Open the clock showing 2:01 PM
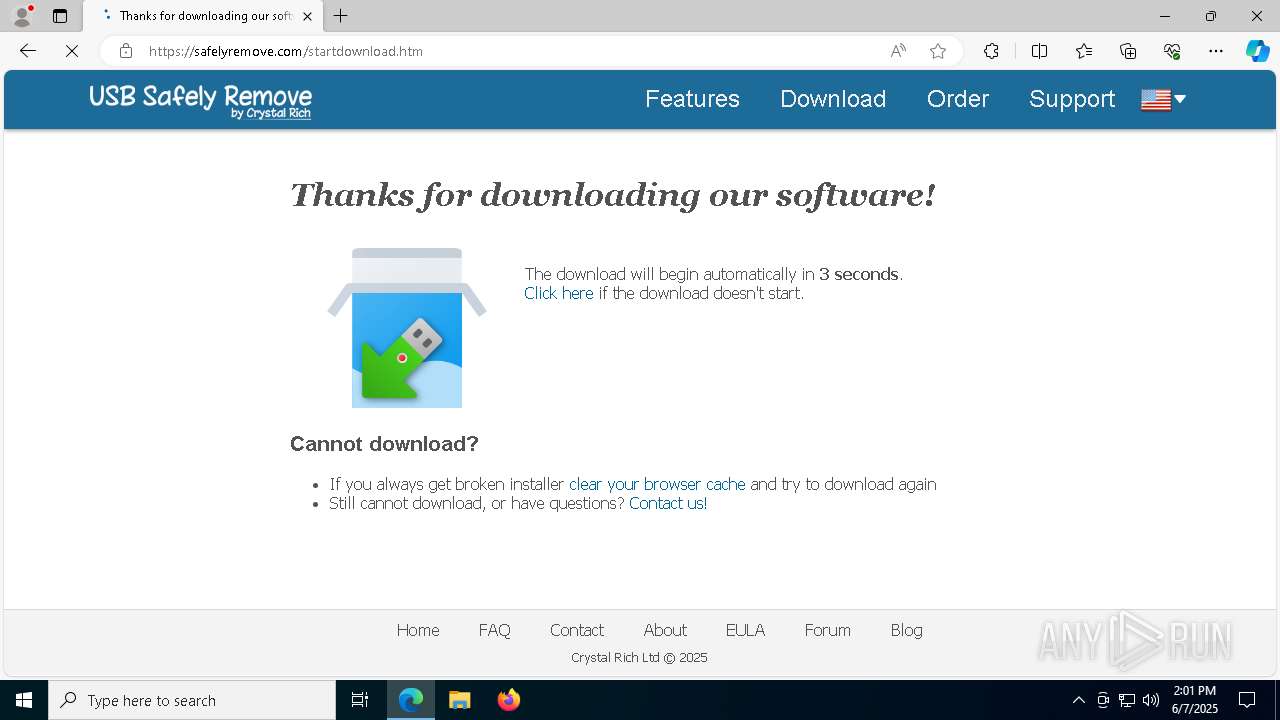This screenshot has width=1280, height=720. [x=1194, y=700]
